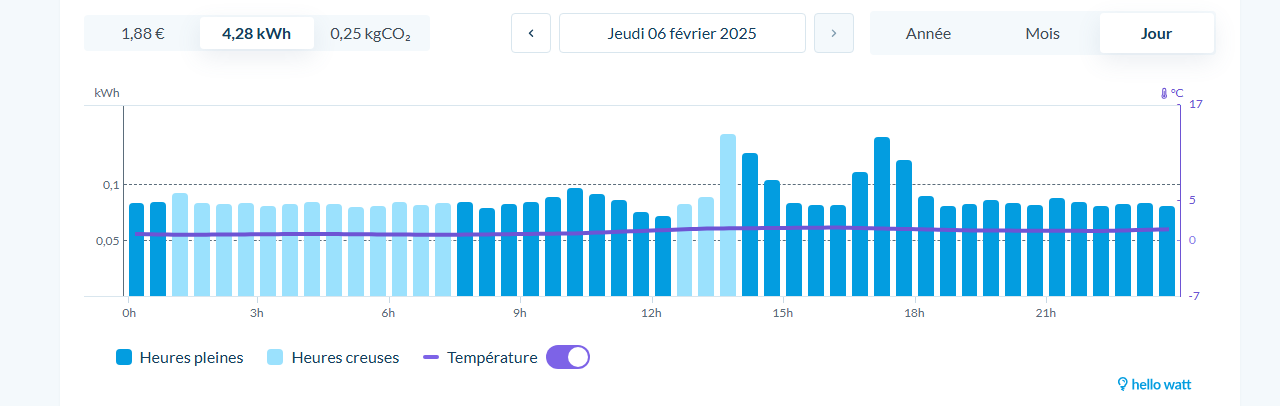This screenshot has height=406, width=1280.
Task: Open the date picker Jeudi 06 février 2025
Action: [x=682, y=33]
